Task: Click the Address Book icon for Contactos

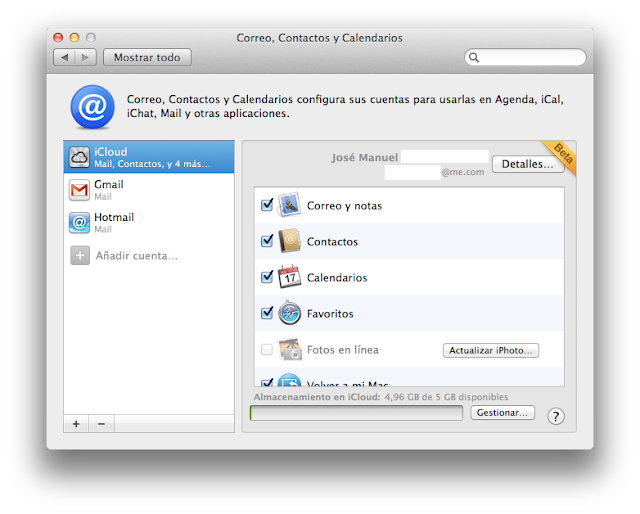Action: (x=289, y=241)
